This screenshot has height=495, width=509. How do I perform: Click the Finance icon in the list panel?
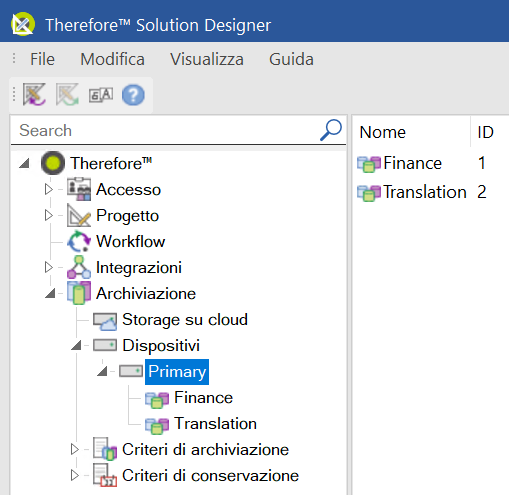[x=369, y=164]
